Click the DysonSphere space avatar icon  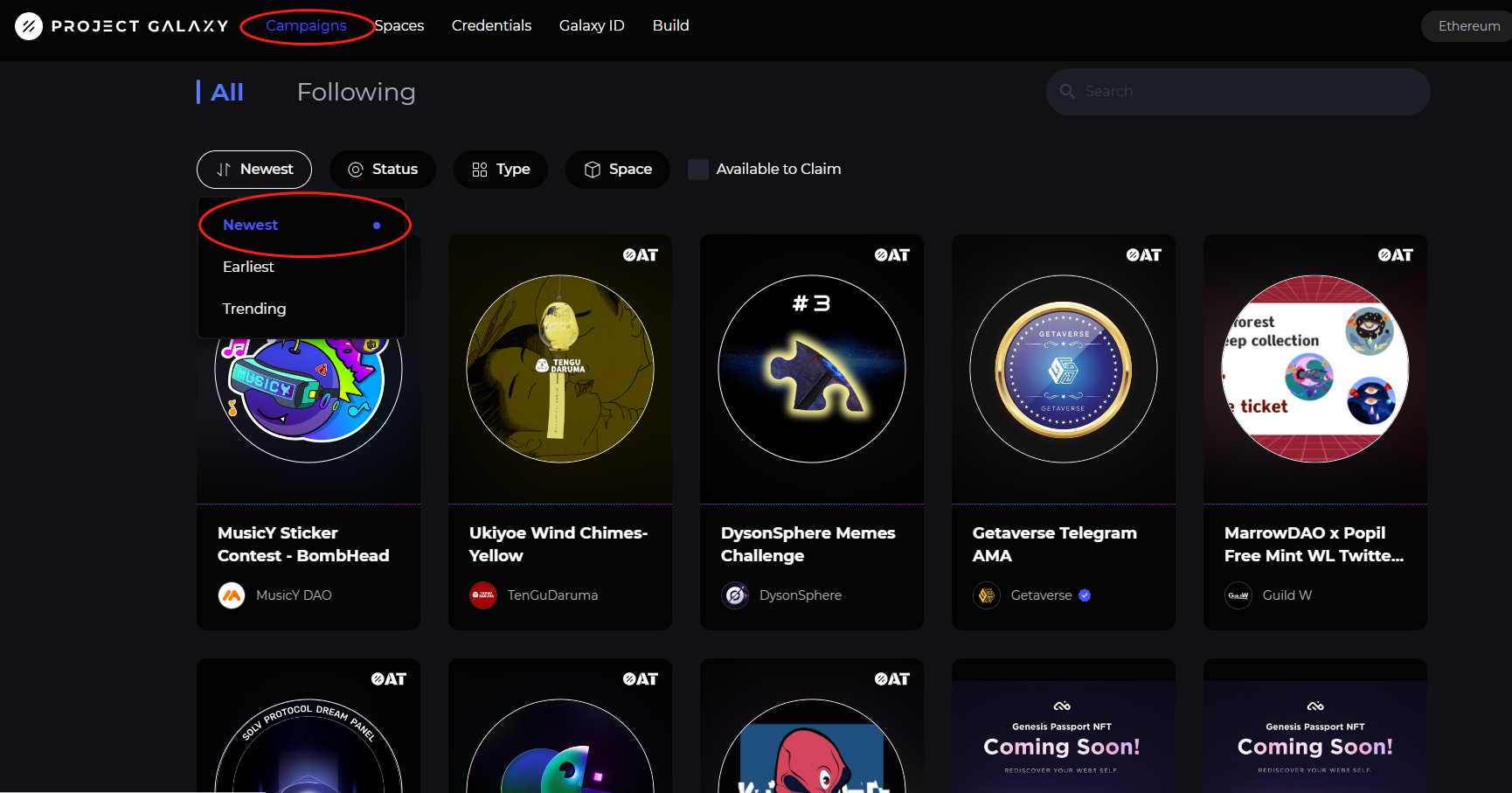pos(735,595)
